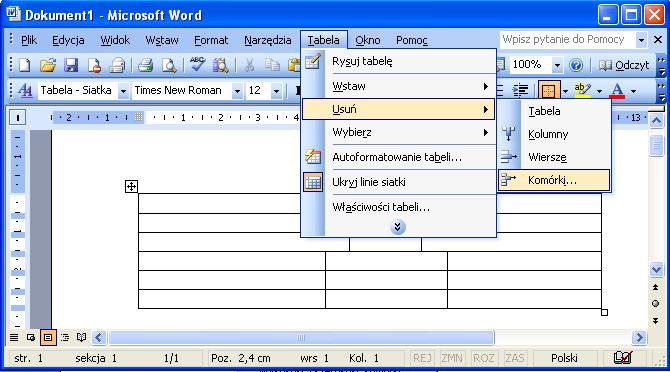Open Print Preview with the magnifier icon
Screen dimensions: 670x372
coord(169,65)
